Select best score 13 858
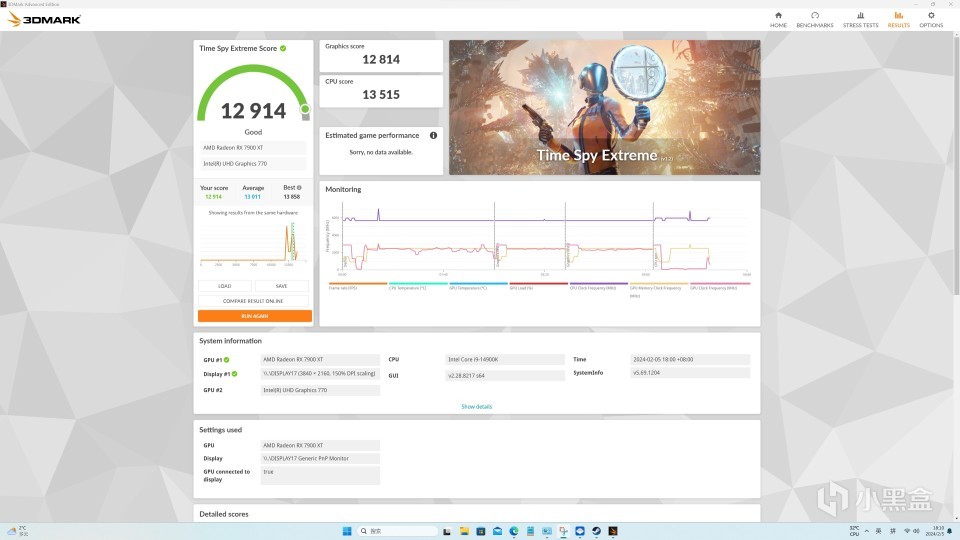The height and width of the screenshot is (540, 960). pyautogui.click(x=291, y=197)
